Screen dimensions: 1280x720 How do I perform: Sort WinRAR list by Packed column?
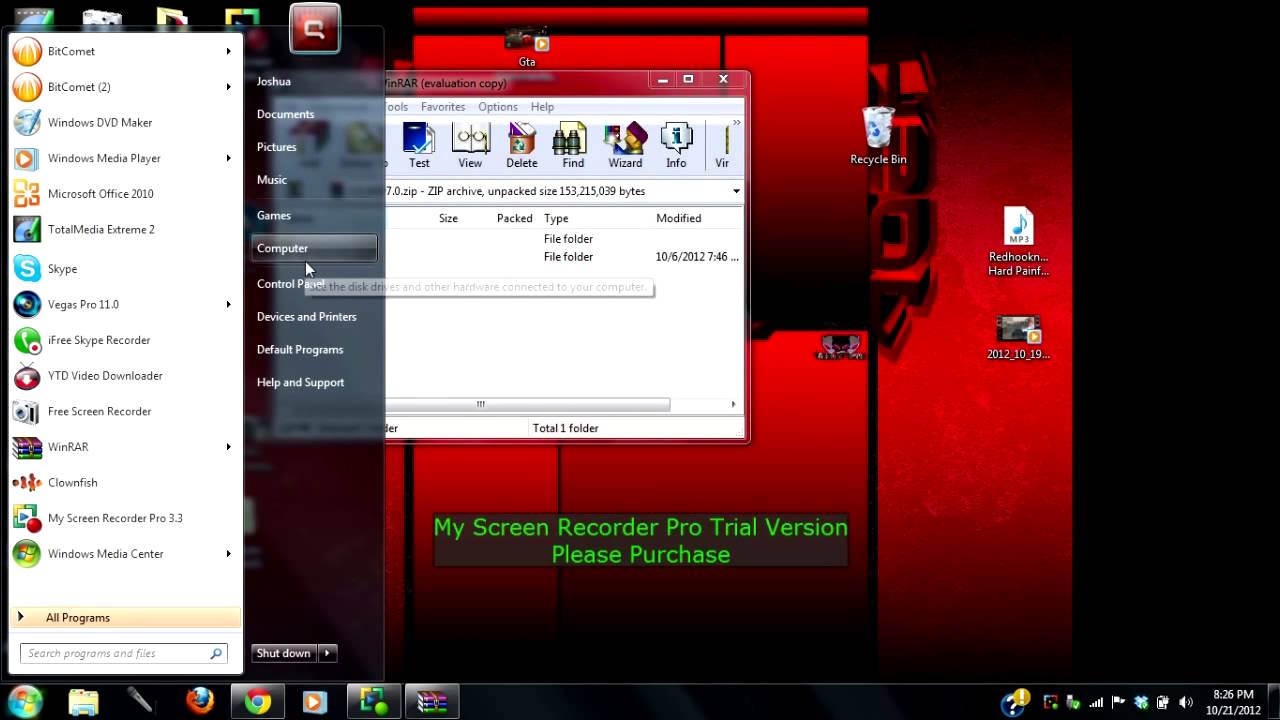pos(514,218)
